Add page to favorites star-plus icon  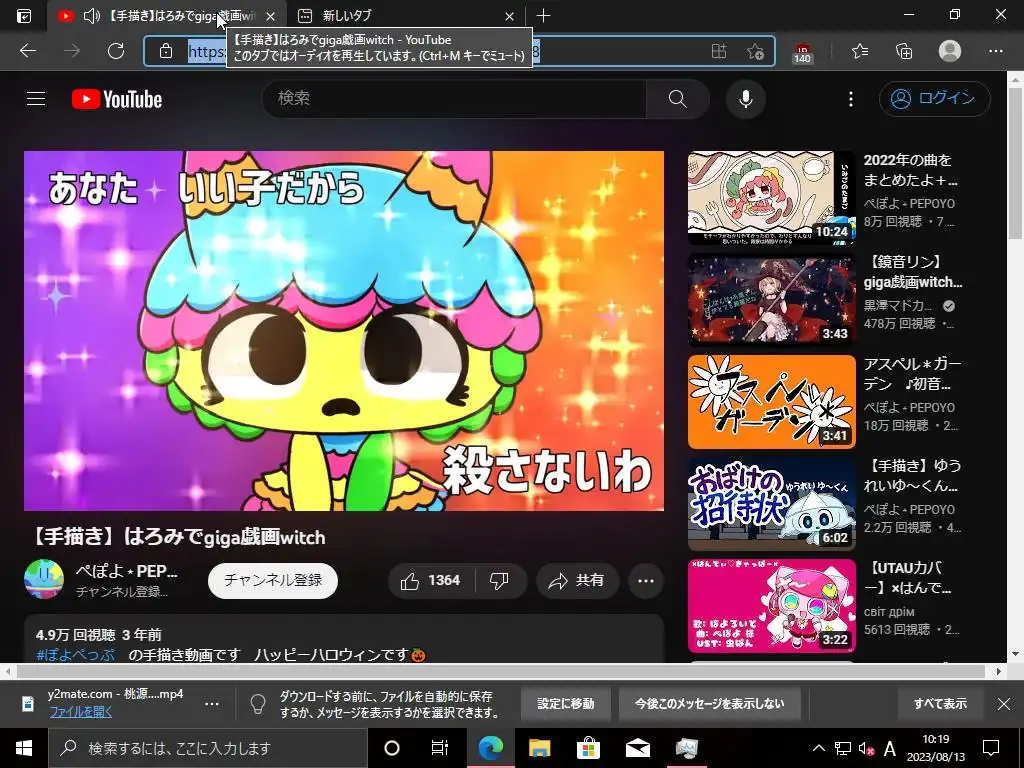click(756, 51)
